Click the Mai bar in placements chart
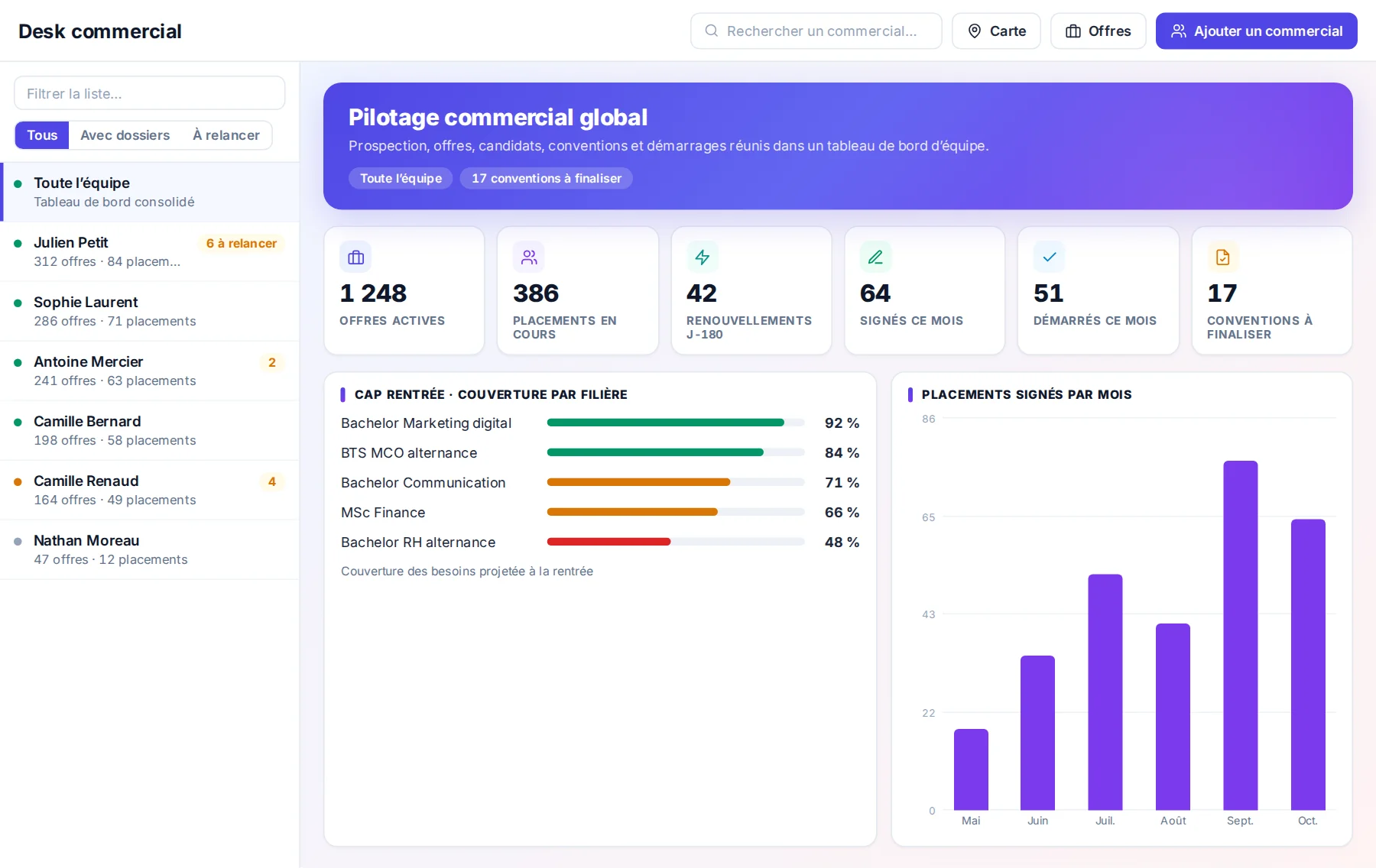Viewport: 1376px width, 868px height. [x=971, y=769]
